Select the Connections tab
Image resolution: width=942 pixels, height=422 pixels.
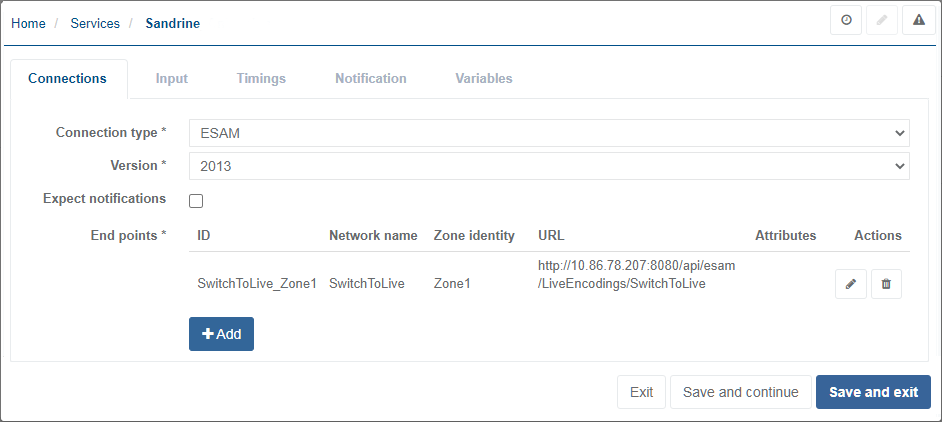coord(68,78)
